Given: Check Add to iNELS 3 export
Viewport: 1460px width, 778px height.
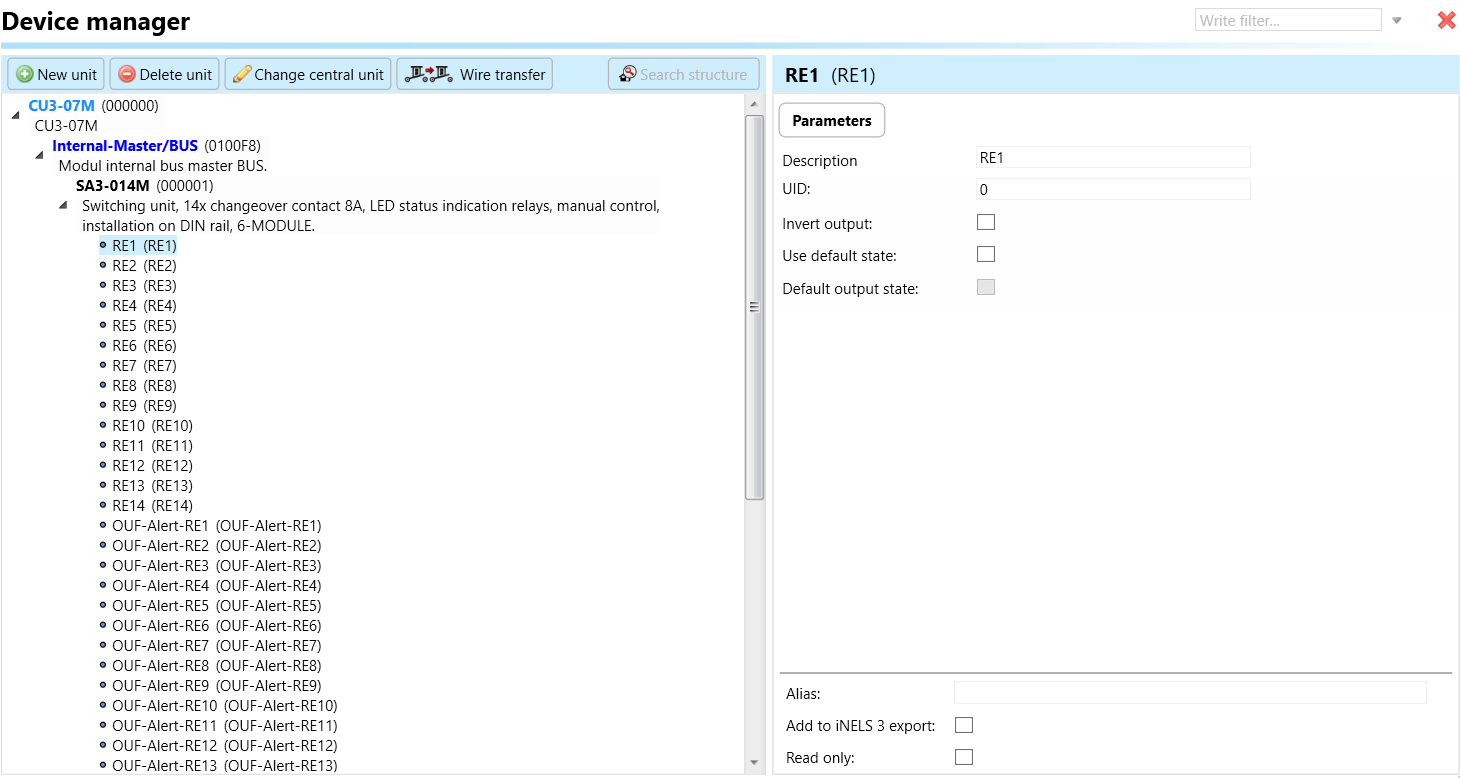Looking at the screenshot, I should [x=964, y=725].
